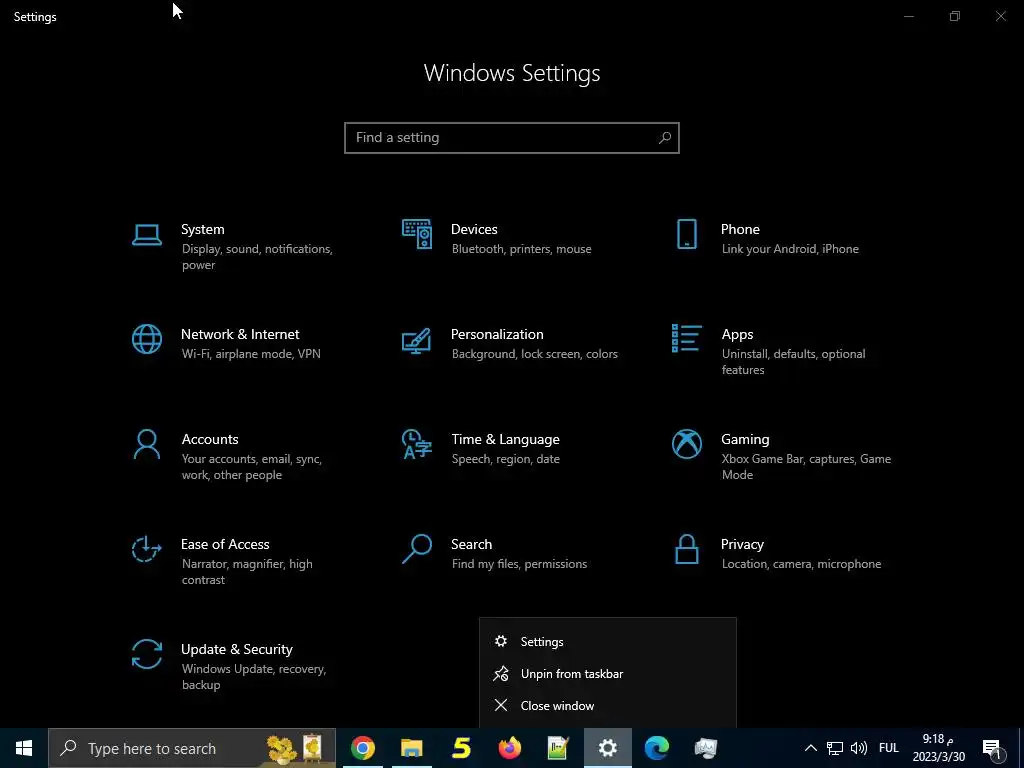Viewport: 1024px width, 768px height.
Task: Click the Apps list icon
Action: click(x=686, y=339)
